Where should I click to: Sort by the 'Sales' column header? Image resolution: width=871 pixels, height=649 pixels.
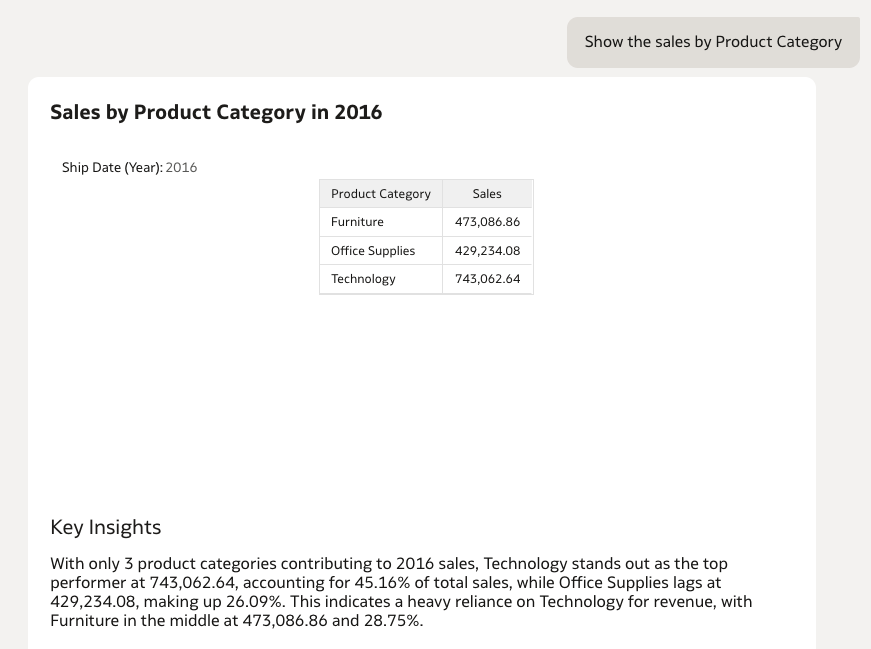[487, 194]
